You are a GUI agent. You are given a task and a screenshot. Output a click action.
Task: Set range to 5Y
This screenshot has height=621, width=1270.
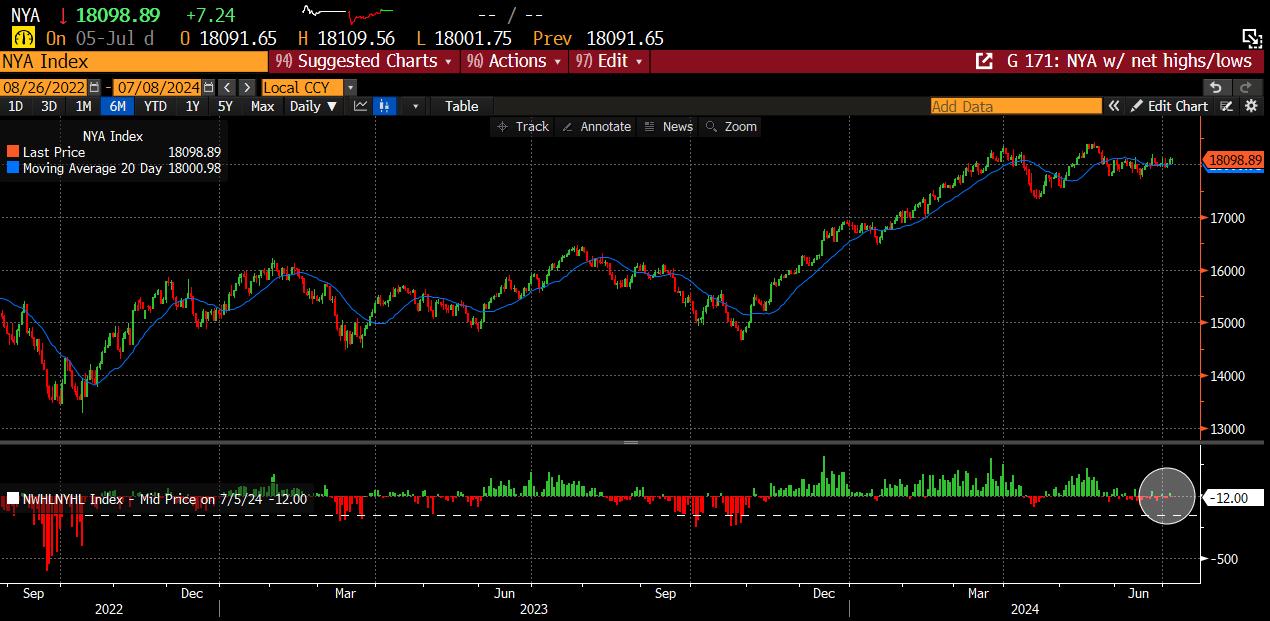(x=225, y=106)
